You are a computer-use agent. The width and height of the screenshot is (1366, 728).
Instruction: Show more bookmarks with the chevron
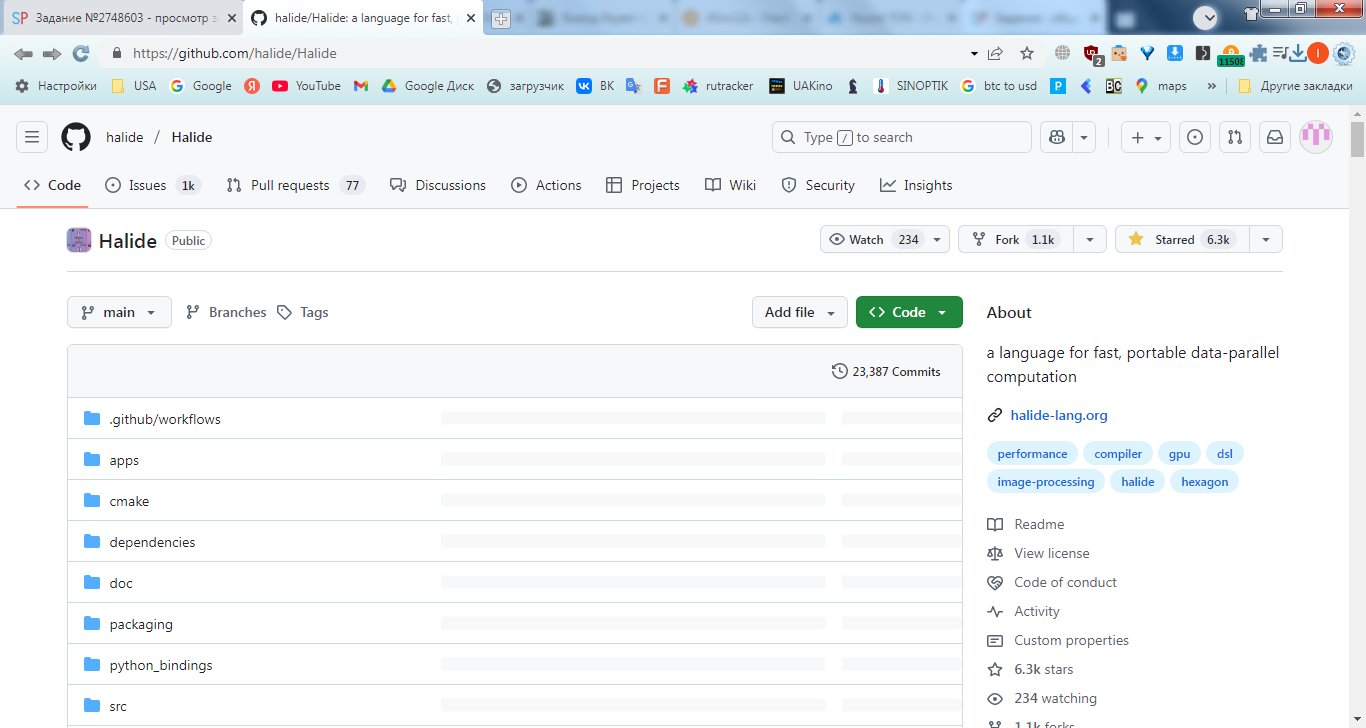pos(1212,86)
